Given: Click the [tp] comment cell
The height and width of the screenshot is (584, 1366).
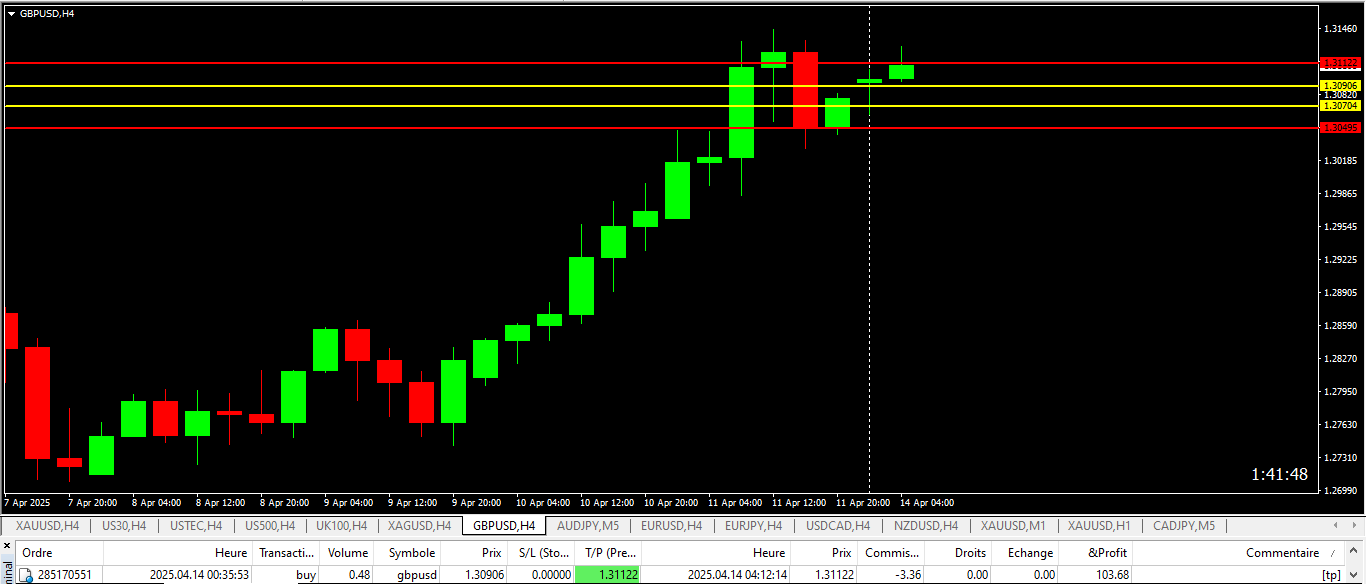Looking at the screenshot, I should point(1331,575).
